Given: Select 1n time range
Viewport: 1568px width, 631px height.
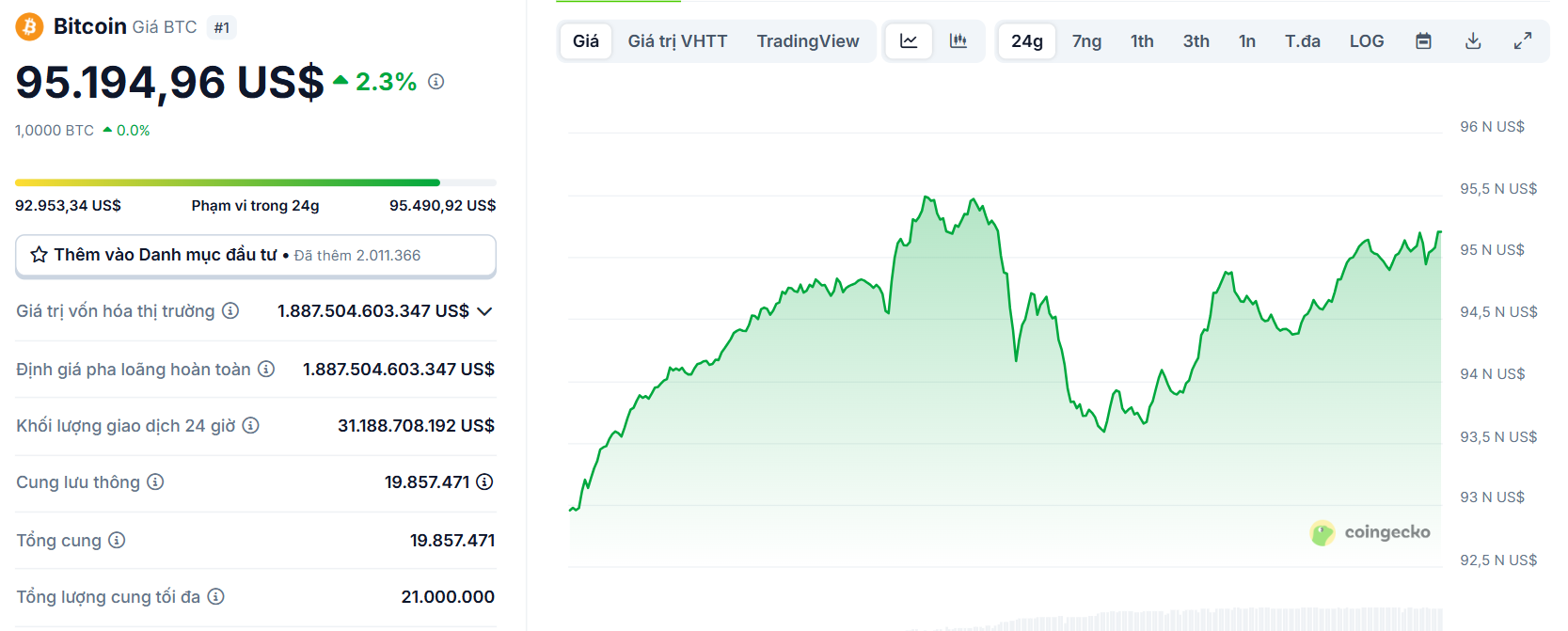Looking at the screenshot, I should [1247, 41].
